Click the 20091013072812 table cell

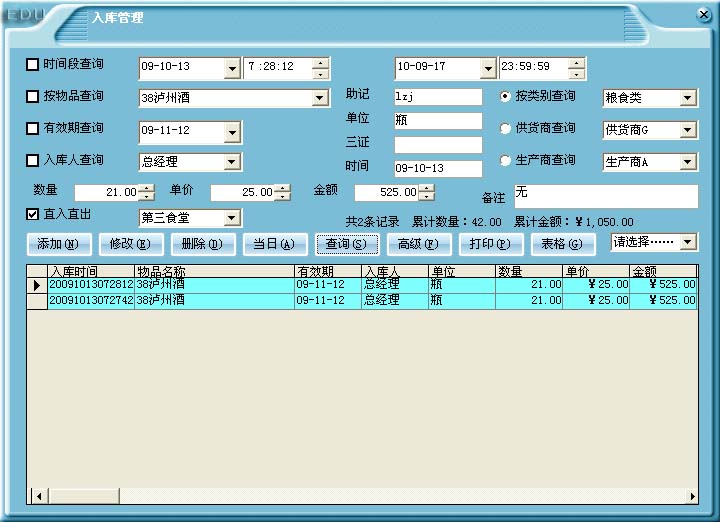tap(91, 285)
